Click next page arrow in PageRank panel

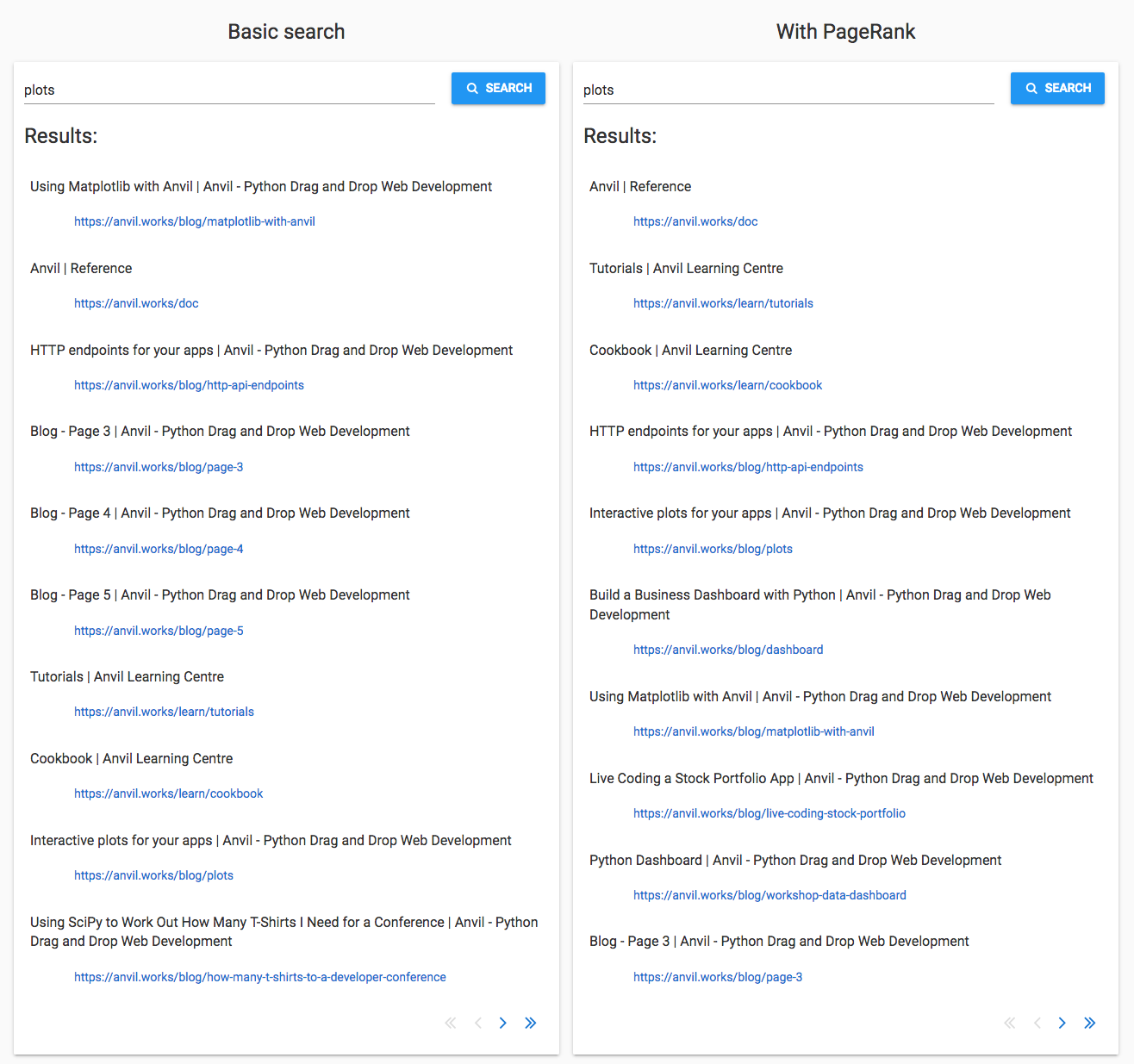(1062, 1024)
